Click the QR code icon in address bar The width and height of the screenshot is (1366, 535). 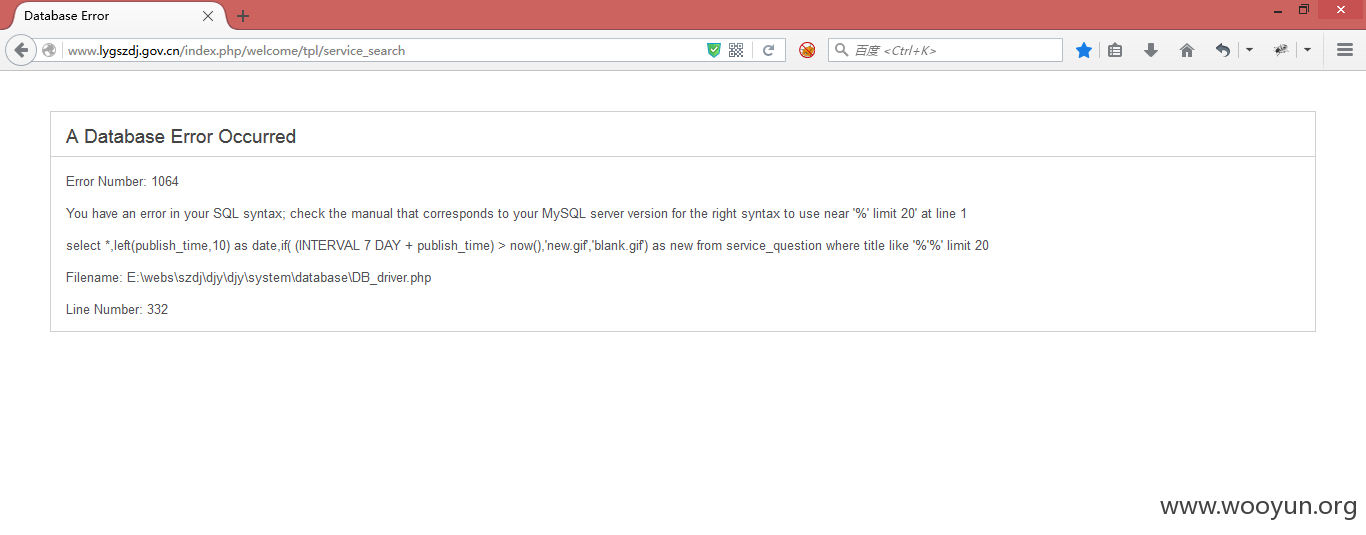736,50
